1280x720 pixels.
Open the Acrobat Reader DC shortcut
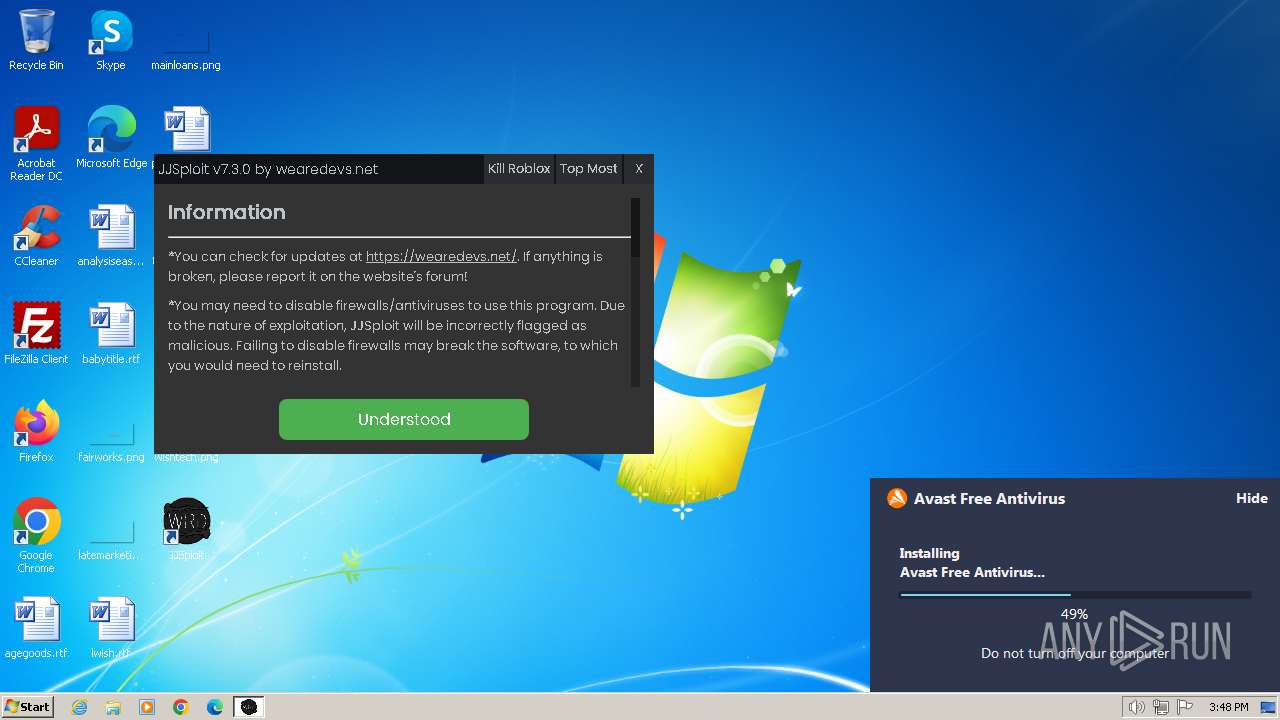pyautogui.click(x=36, y=143)
